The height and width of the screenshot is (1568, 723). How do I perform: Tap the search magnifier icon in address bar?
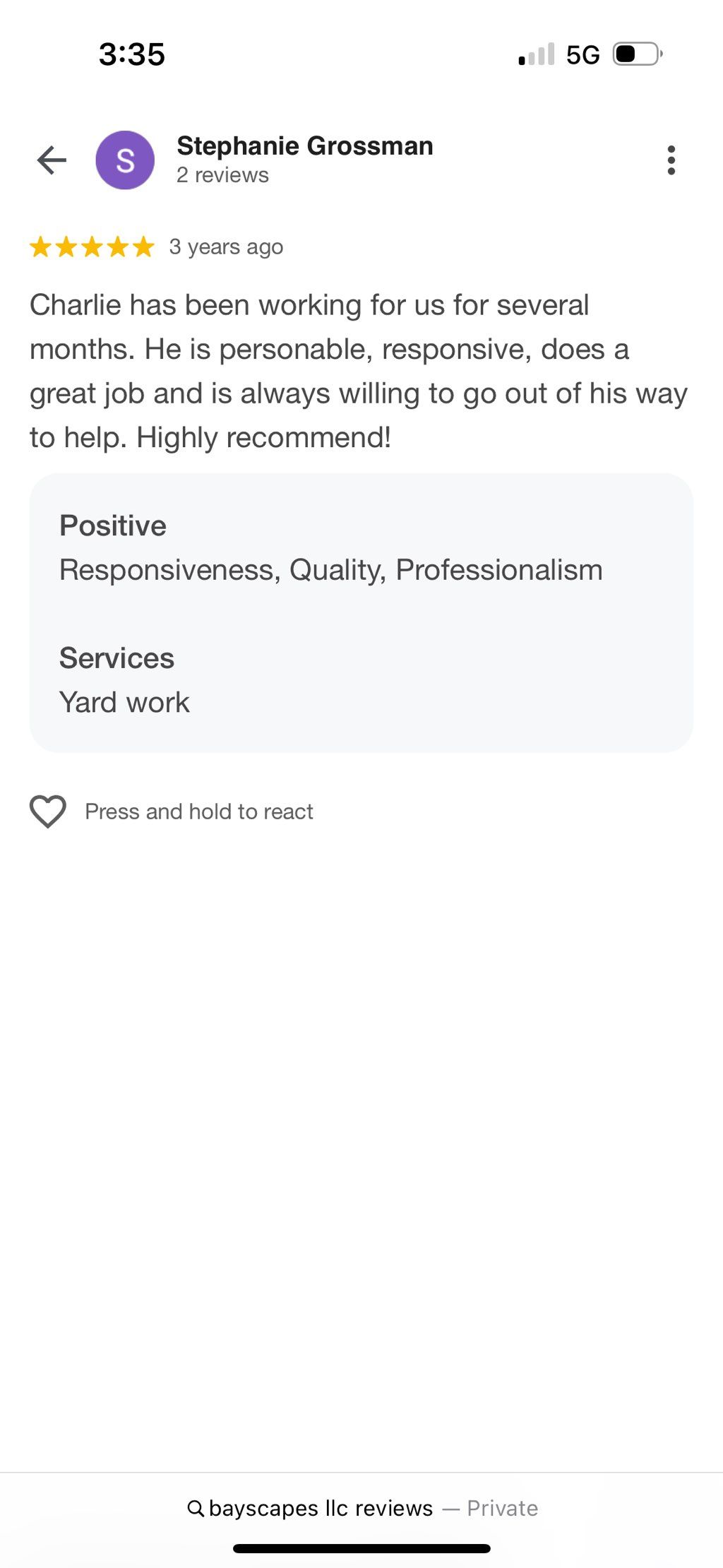(196, 1508)
